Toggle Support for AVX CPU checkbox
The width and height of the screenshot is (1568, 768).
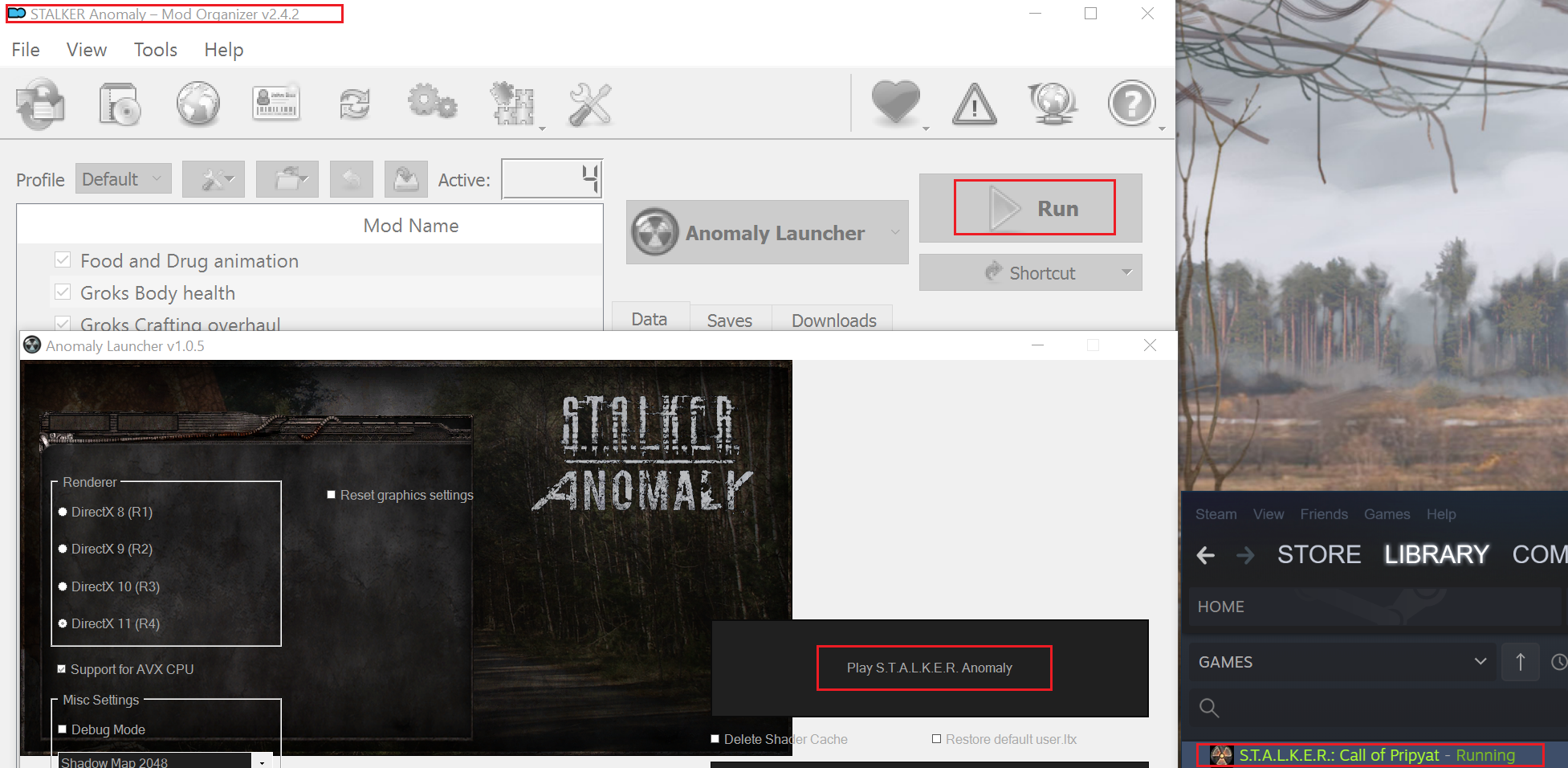(62, 669)
